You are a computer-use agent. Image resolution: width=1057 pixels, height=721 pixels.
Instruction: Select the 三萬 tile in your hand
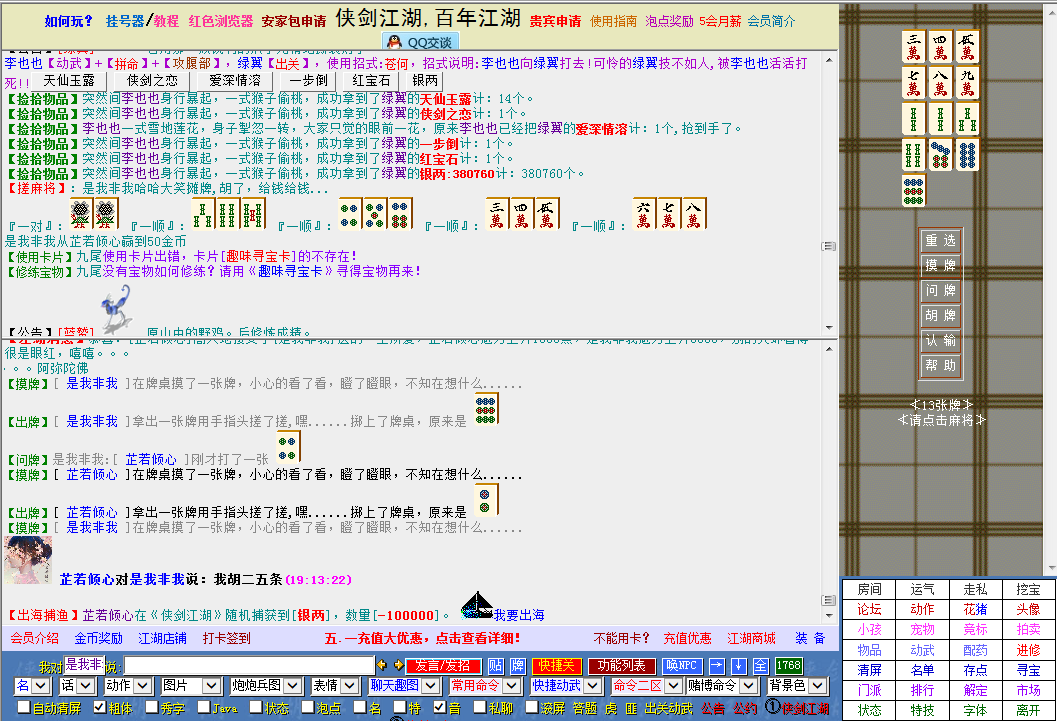913,46
